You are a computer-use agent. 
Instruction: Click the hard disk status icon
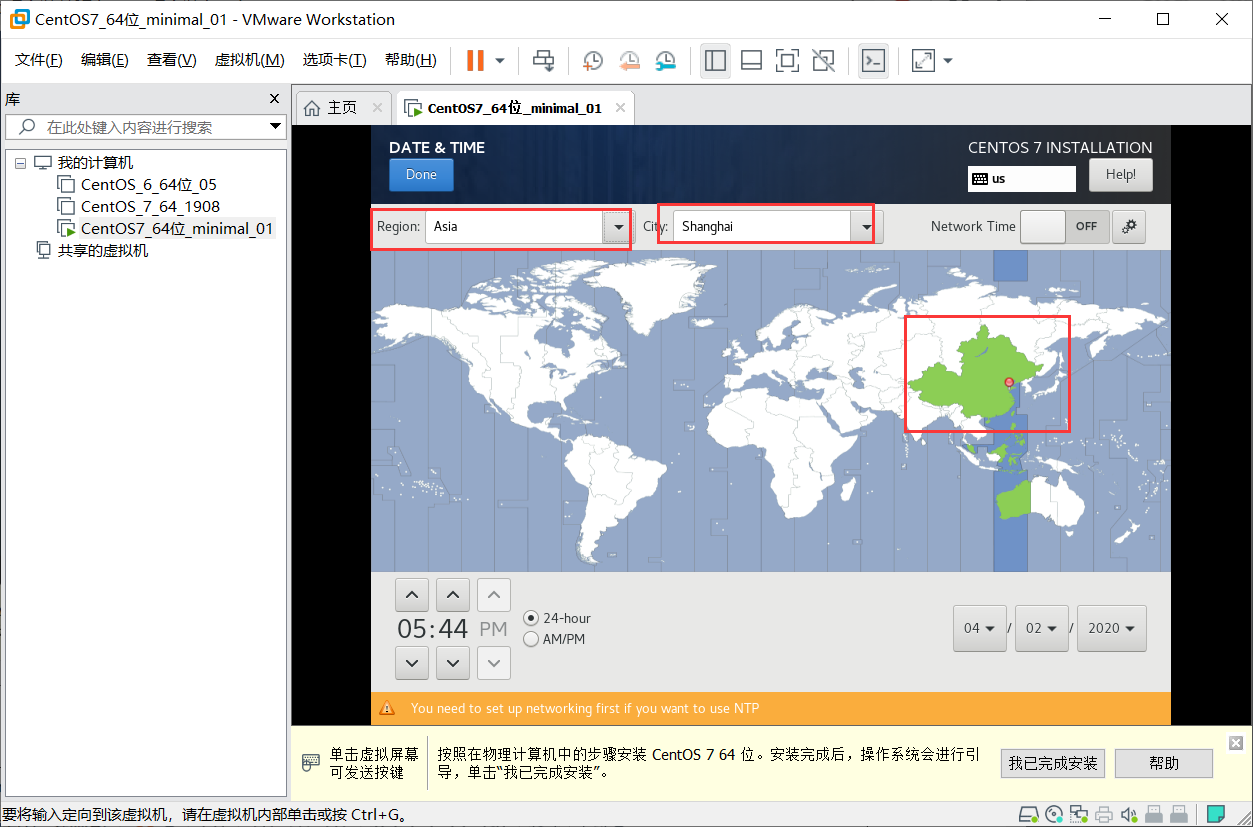[x=1028, y=814]
